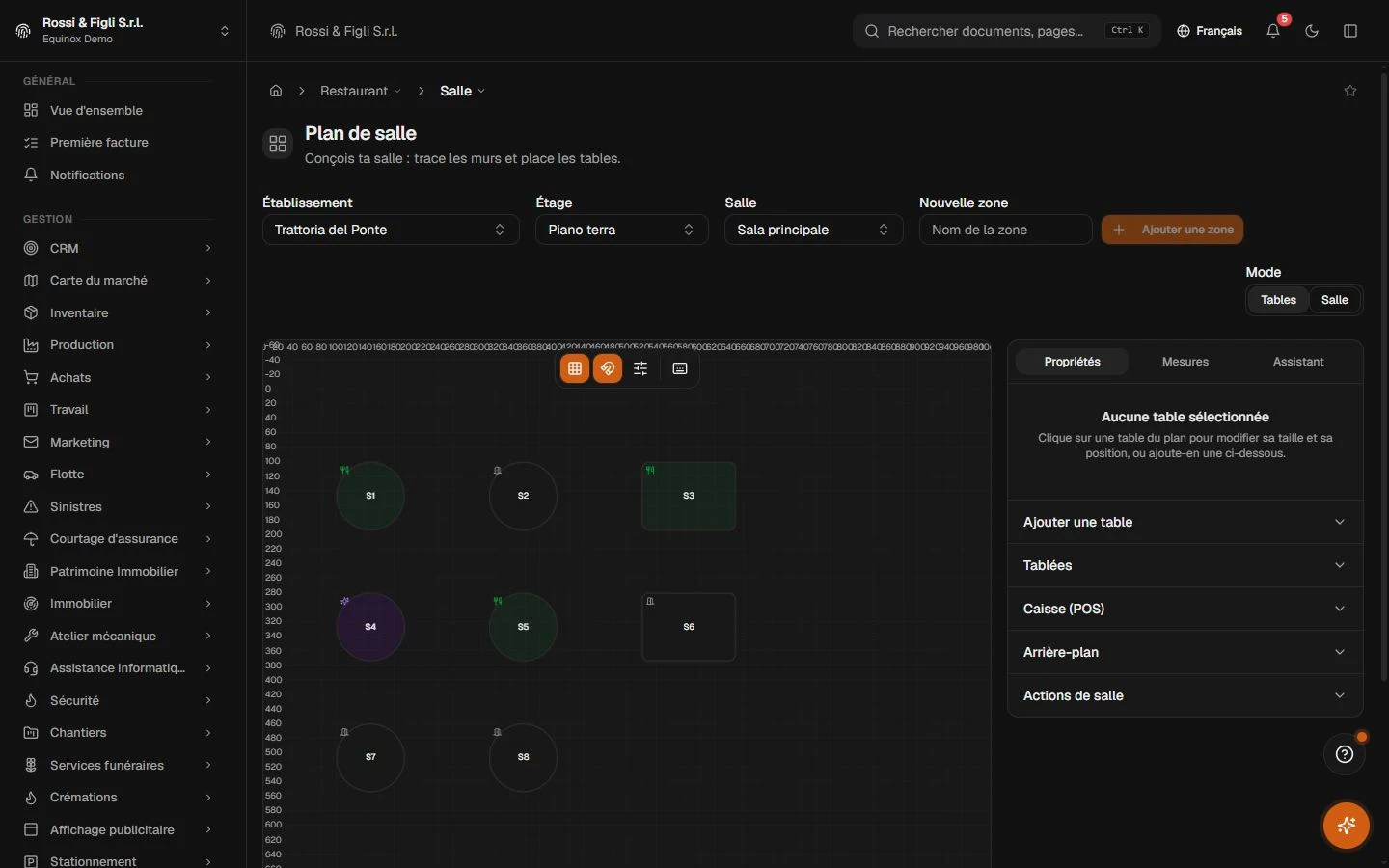Image resolution: width=1389 pixels, height=868 pixels.
Task: Open the Établissement dropdown Trattoria del Ponte
Action: tap(391, 230)
